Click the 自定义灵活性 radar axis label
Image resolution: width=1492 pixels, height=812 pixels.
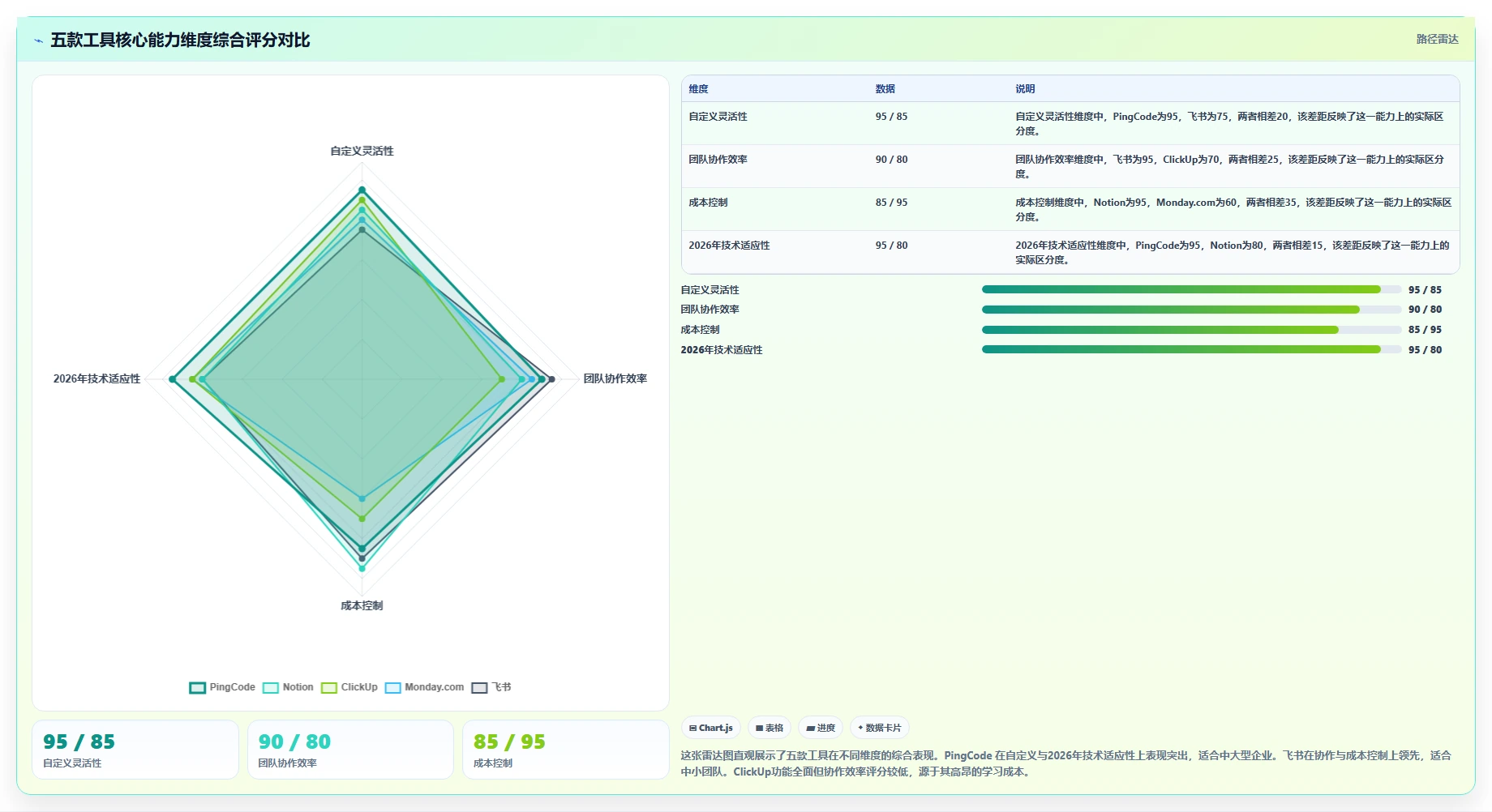(x=362, y=151)
